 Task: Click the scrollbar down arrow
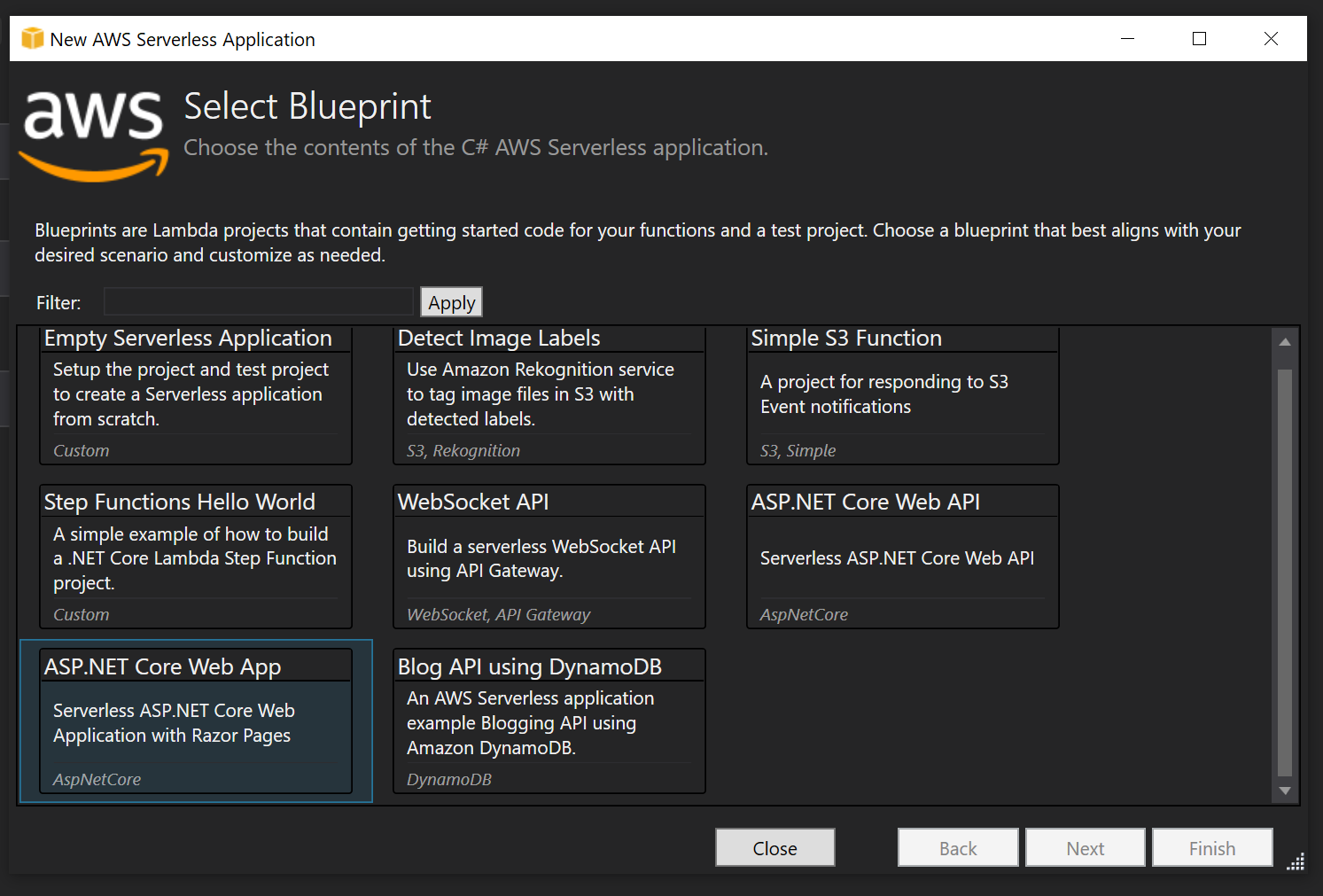(x=1285, y=791)
